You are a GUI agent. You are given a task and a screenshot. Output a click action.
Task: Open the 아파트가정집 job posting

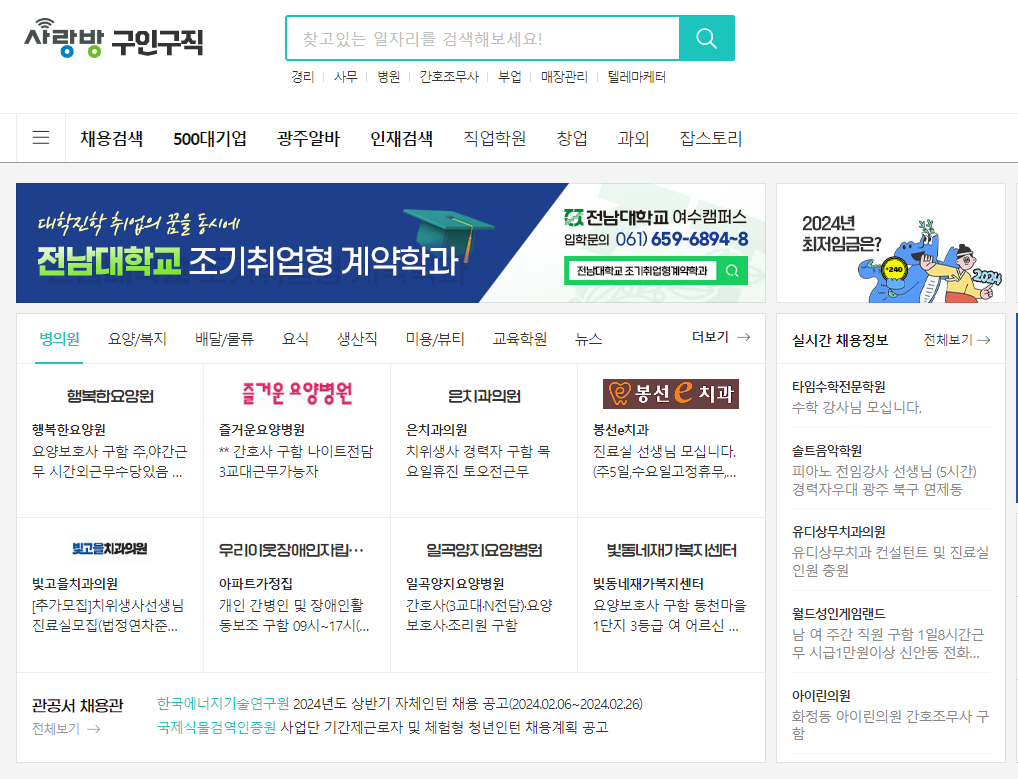click(x=256, y=584)
